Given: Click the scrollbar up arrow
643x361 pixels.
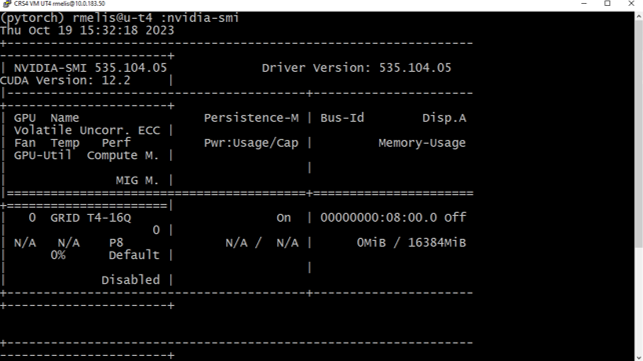Looking at the screenshot, I should (639, 16).
